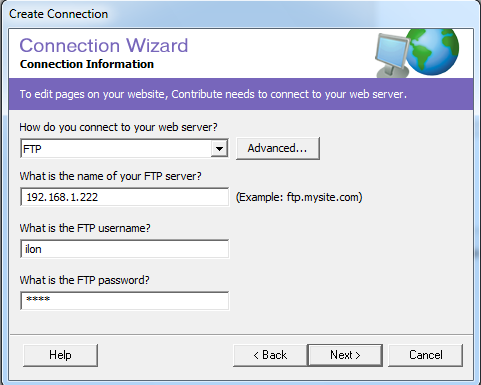This screenshot has width=481, height=385.
Task: Focus the FTP username field containing ilon
Action: [124, 249]
